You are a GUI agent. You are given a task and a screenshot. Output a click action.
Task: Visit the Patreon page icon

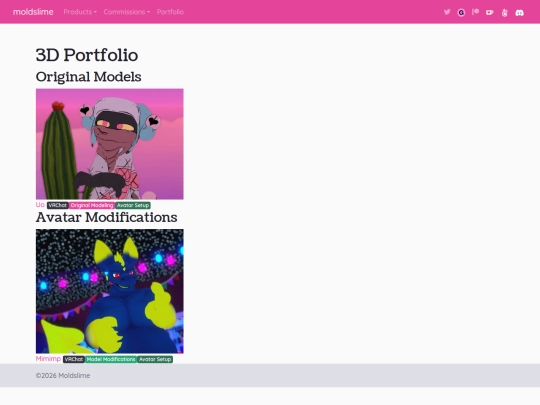476,12
